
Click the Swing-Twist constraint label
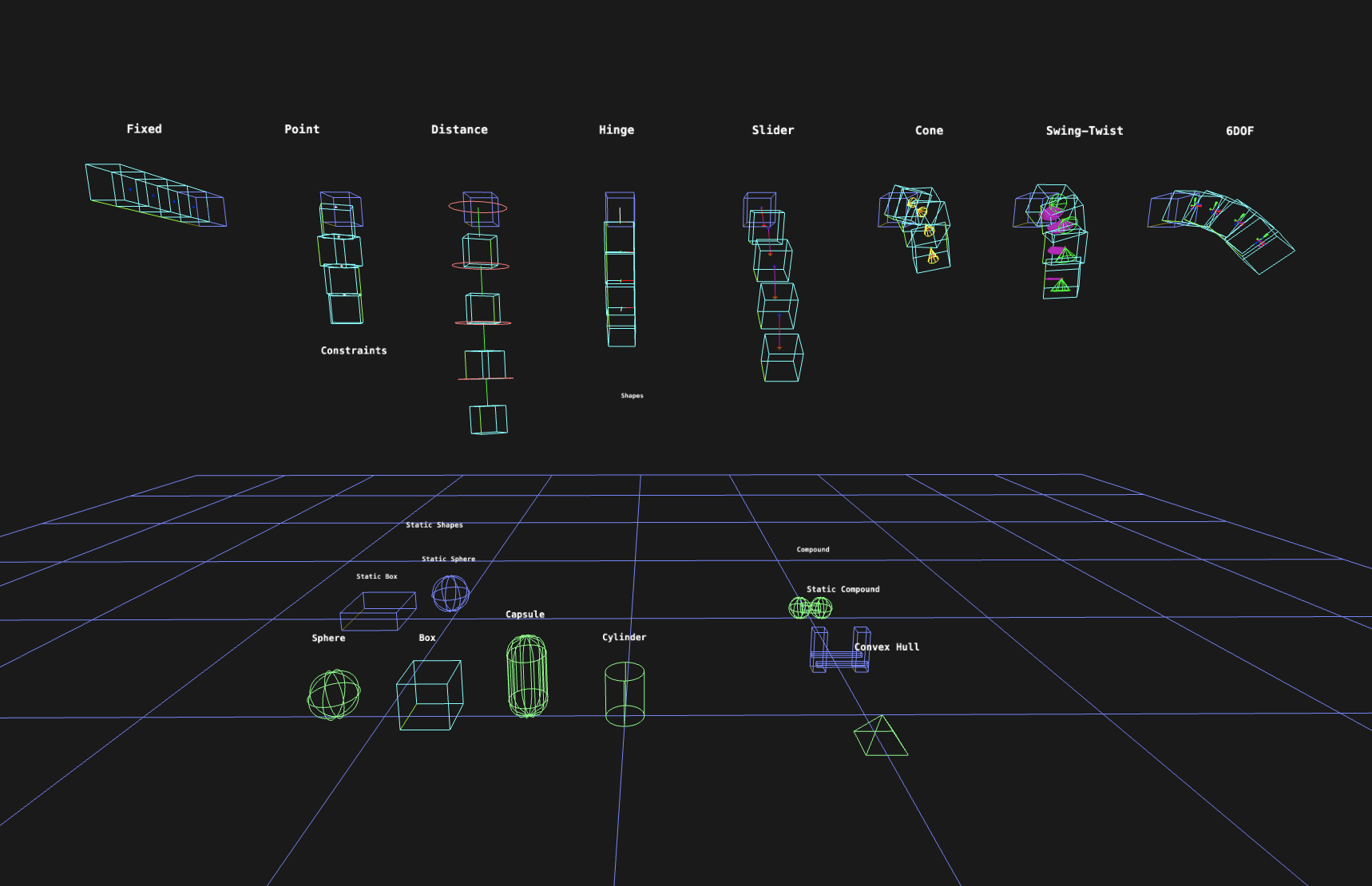[1085, 131]
